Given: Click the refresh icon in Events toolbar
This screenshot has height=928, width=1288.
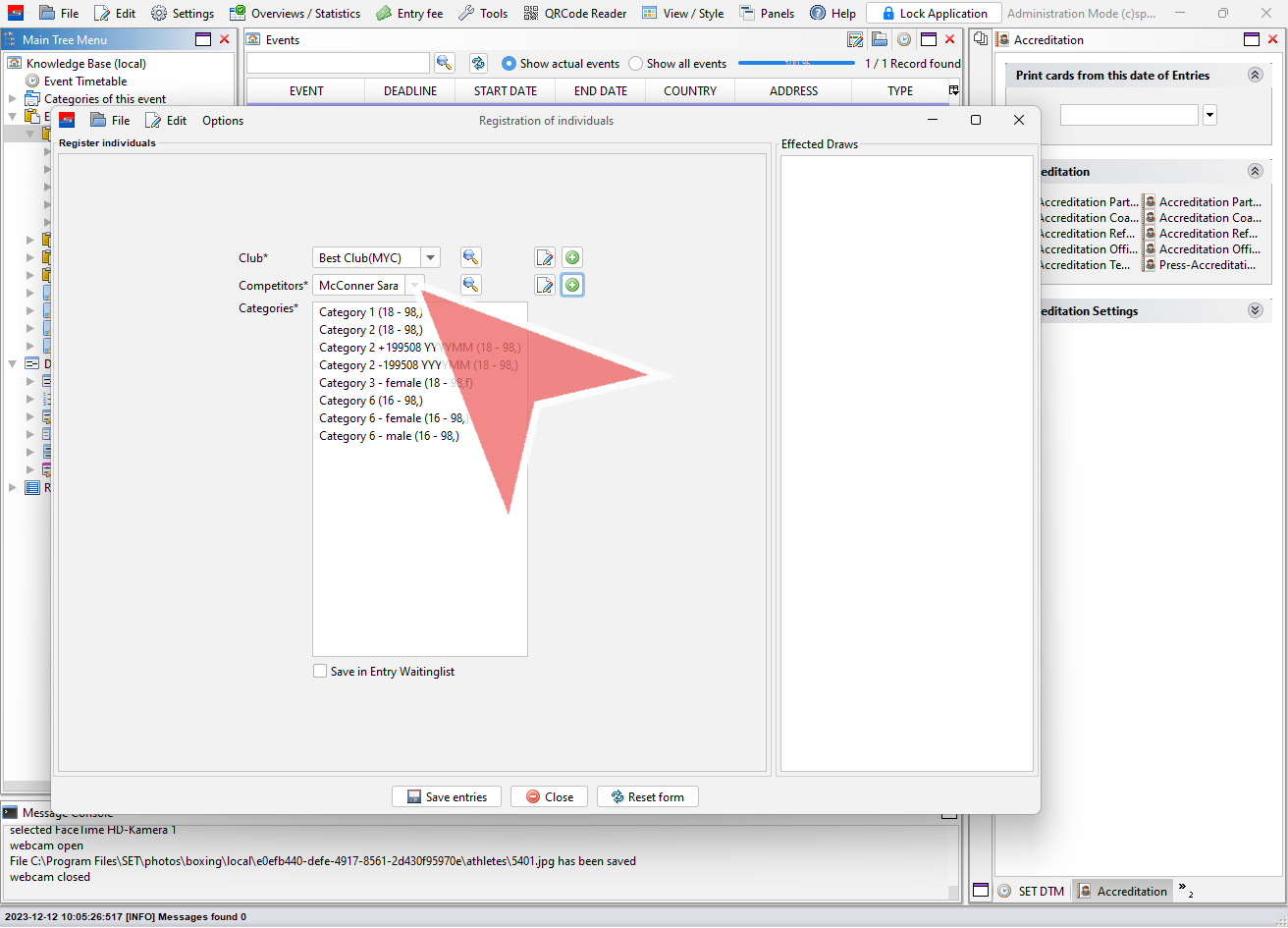Looking at the screenshot, I should click(478, 64).
